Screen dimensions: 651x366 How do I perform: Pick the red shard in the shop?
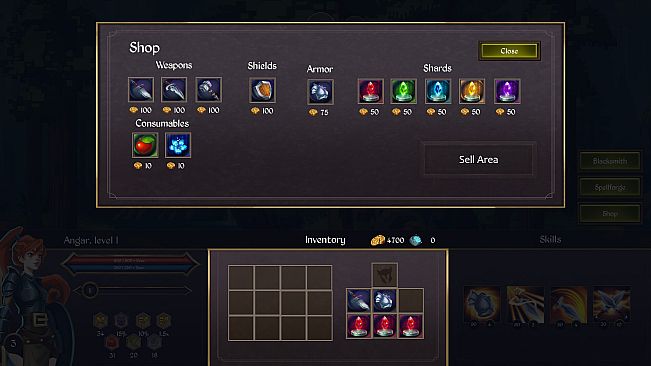(x=370, y=91)
